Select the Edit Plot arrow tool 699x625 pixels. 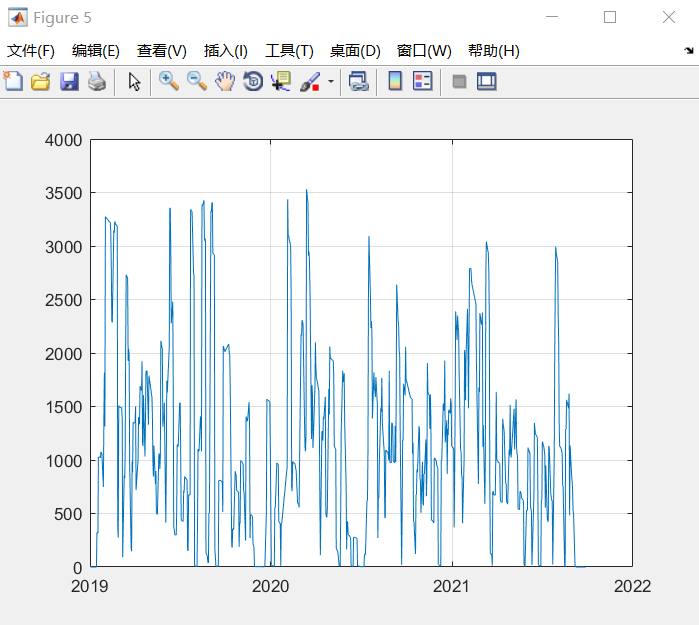pos(134,82)
